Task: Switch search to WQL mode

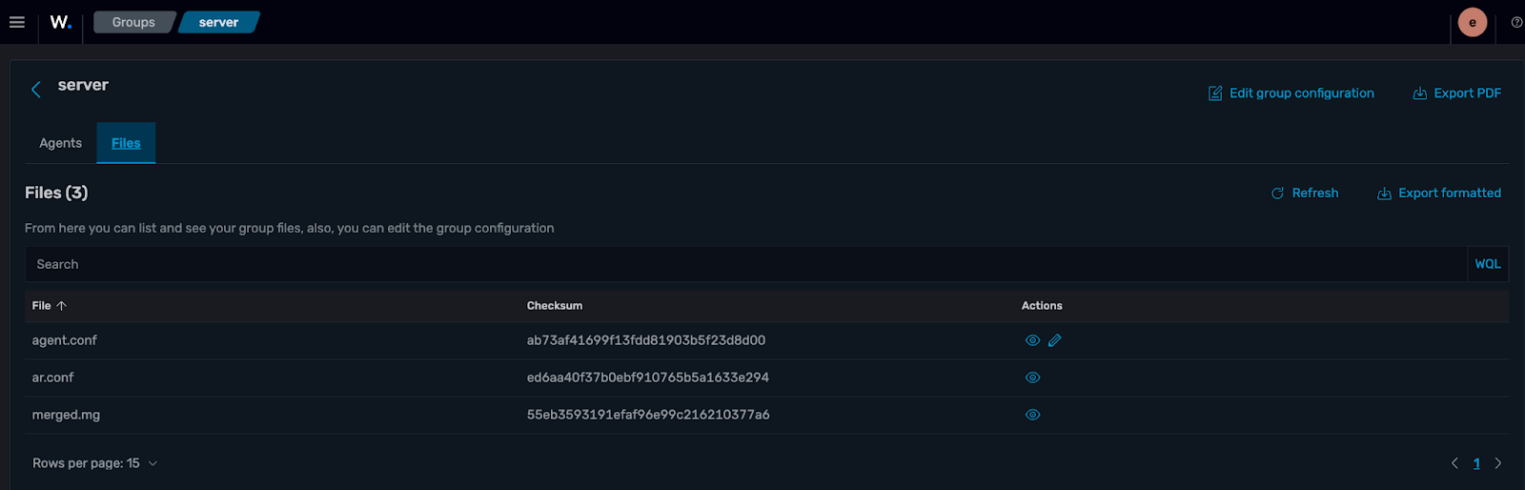Action: pos(1487,264)
